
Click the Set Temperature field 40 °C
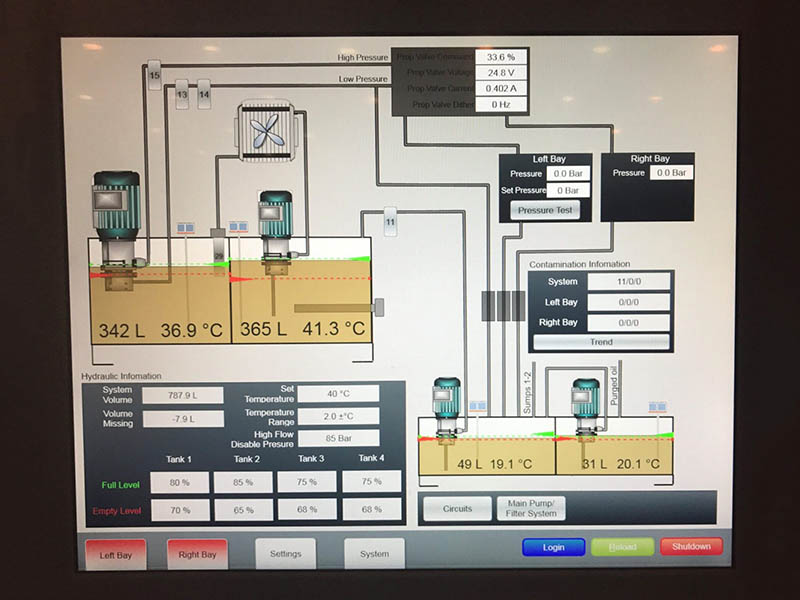click(339, 393)
